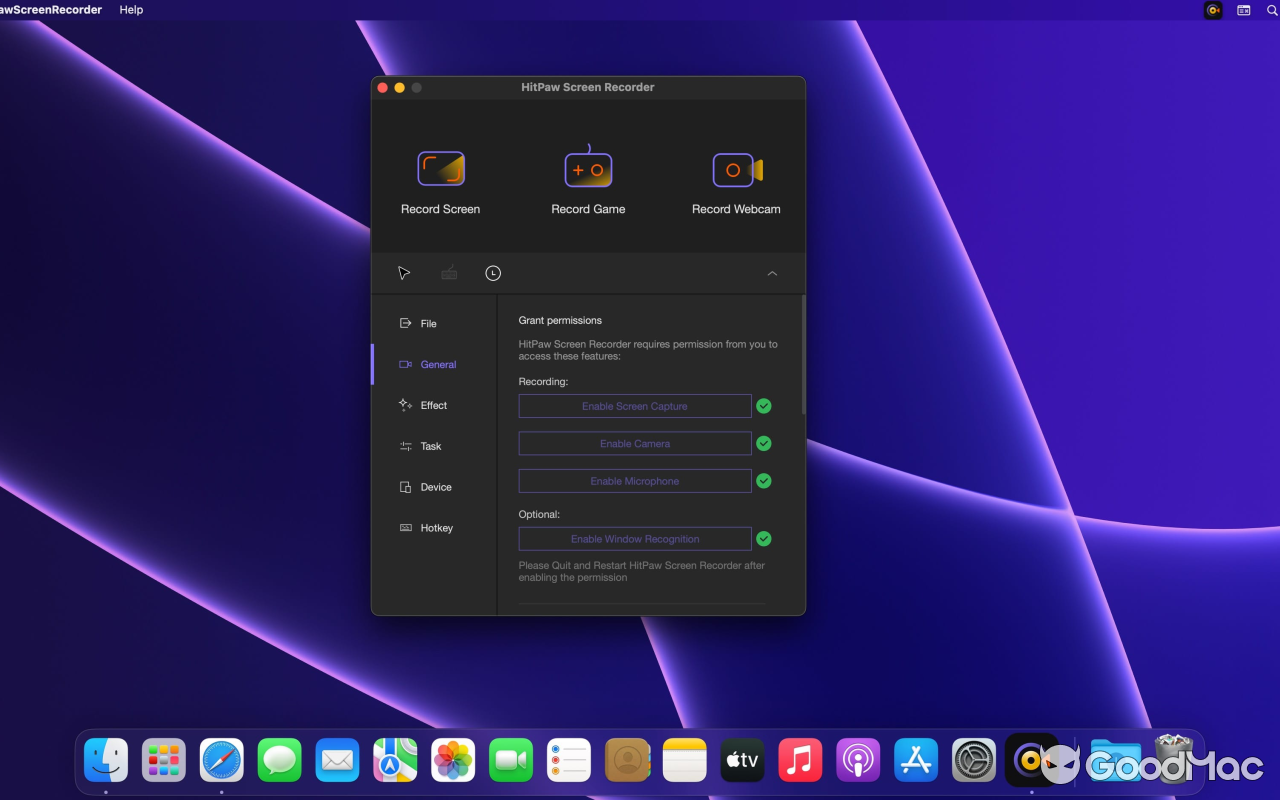Enable Window Recognition permission
Image resolution: width=1280 pixels, height=800 pixels.
tap(634, 538)
